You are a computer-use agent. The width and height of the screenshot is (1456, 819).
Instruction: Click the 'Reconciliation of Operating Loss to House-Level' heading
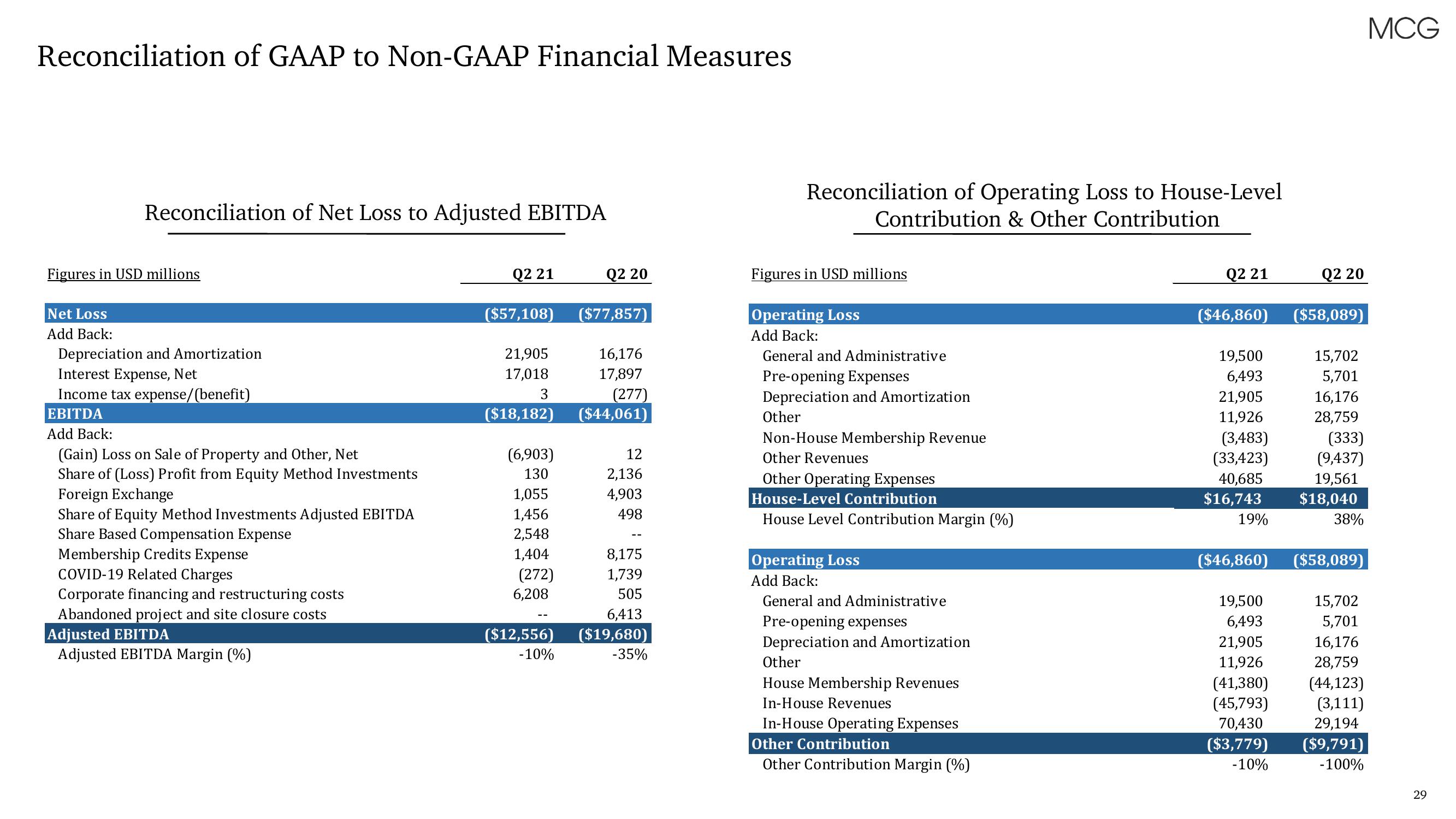coord(1044,192)
